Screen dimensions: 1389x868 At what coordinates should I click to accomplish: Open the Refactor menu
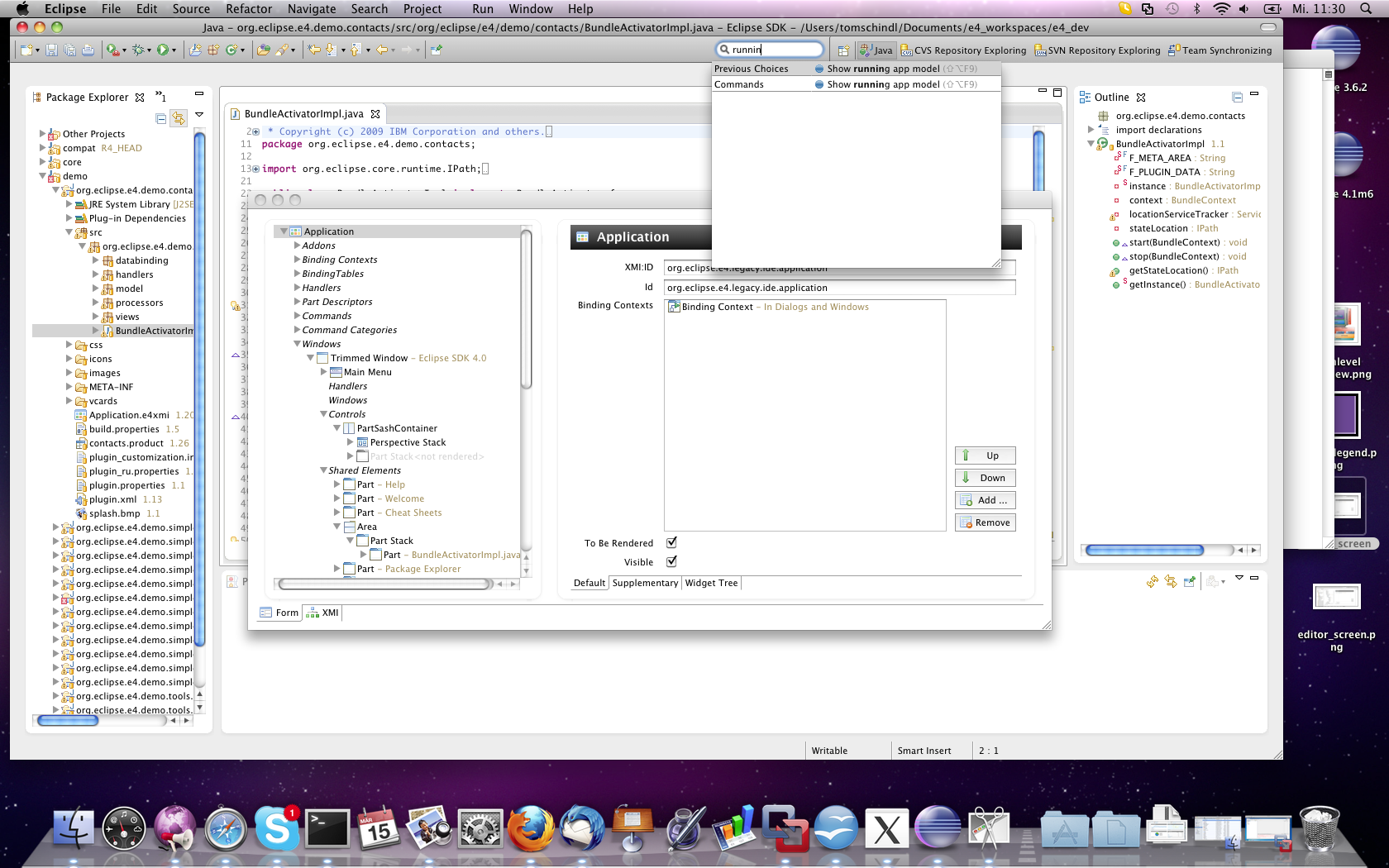[248, 9]
